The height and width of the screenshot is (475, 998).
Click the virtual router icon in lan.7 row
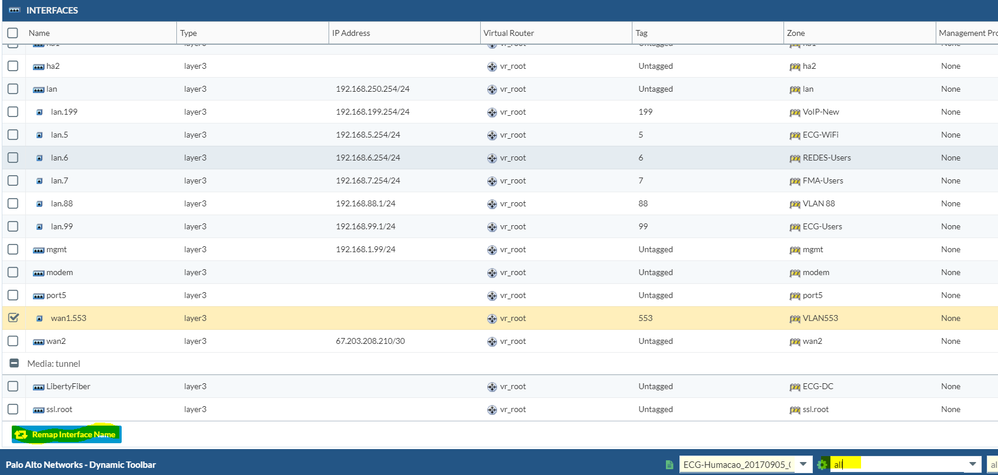tap(492, 181)
